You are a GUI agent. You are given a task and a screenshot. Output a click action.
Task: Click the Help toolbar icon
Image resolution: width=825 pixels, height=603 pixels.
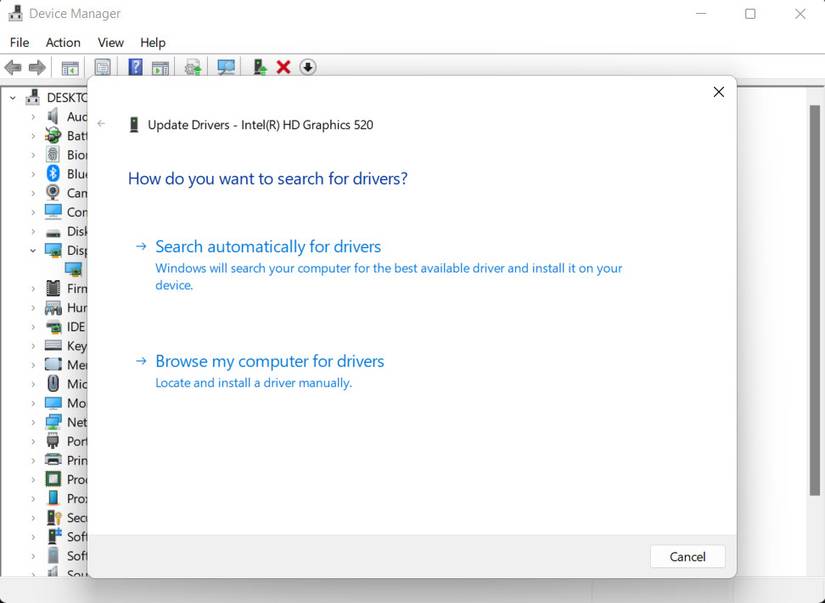coord(134,67)
